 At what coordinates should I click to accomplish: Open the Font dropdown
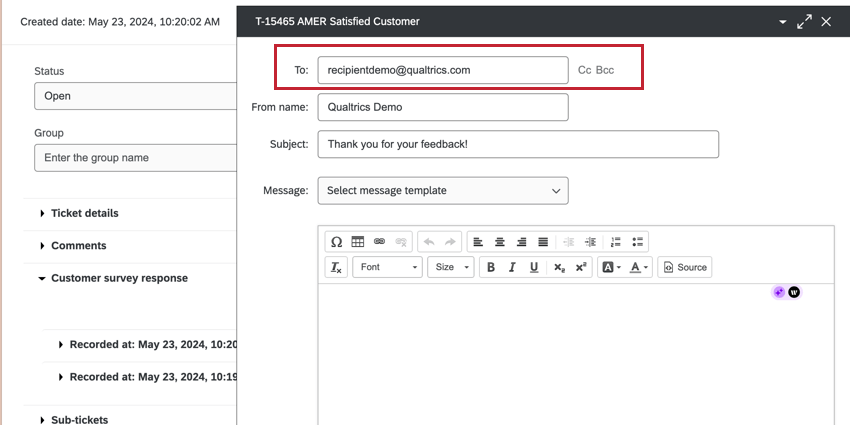tap(388, 267)
